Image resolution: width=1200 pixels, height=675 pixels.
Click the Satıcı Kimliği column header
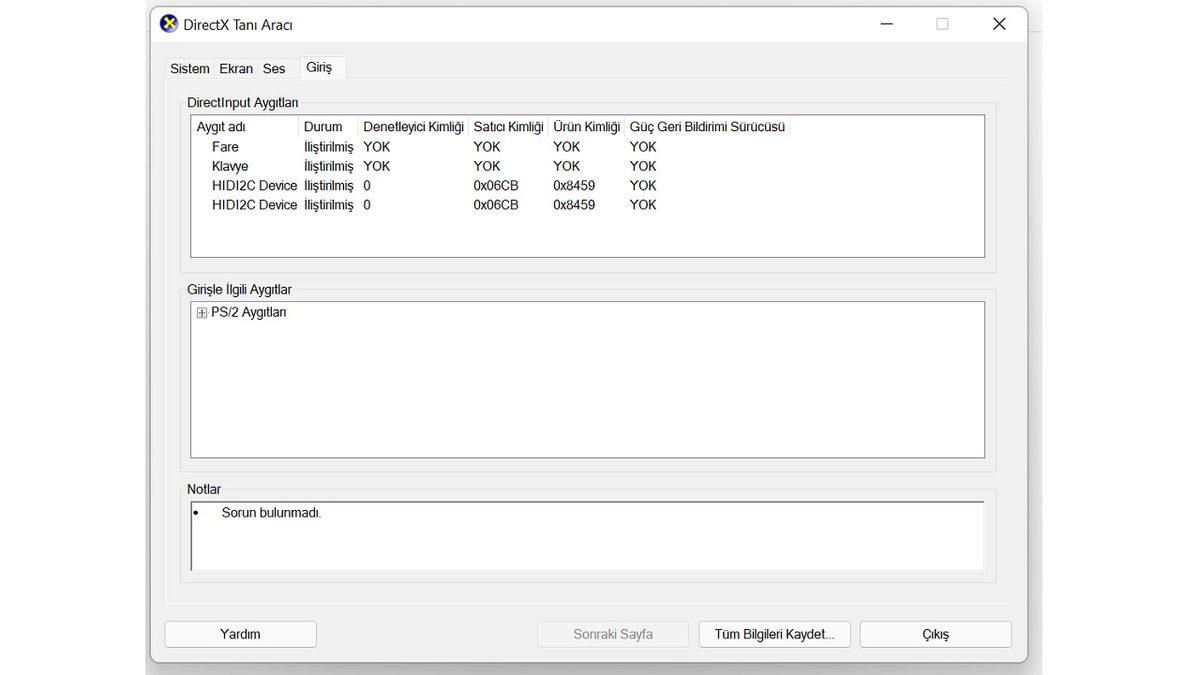pyautogui.click(x=508, y=127)
